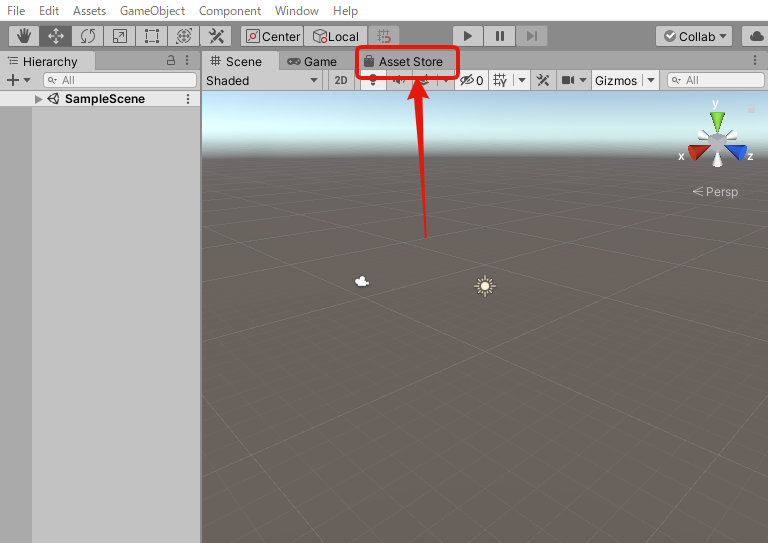Open Hierarchy panel options menu
The height and width of the screenshot is (543, 768).
coord(187,60)
